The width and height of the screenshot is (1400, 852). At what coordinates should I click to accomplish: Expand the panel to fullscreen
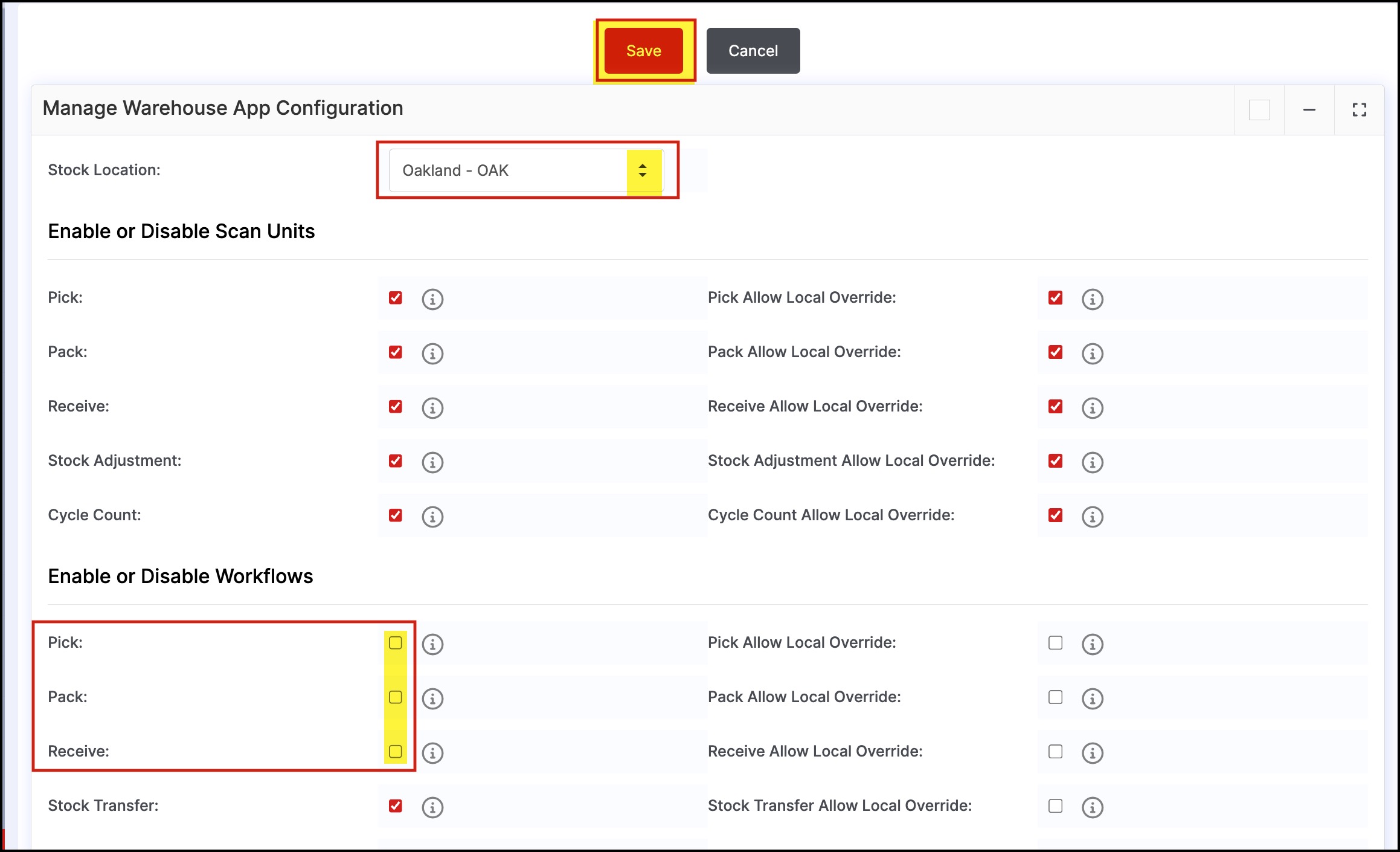(x=1359, y=110)
